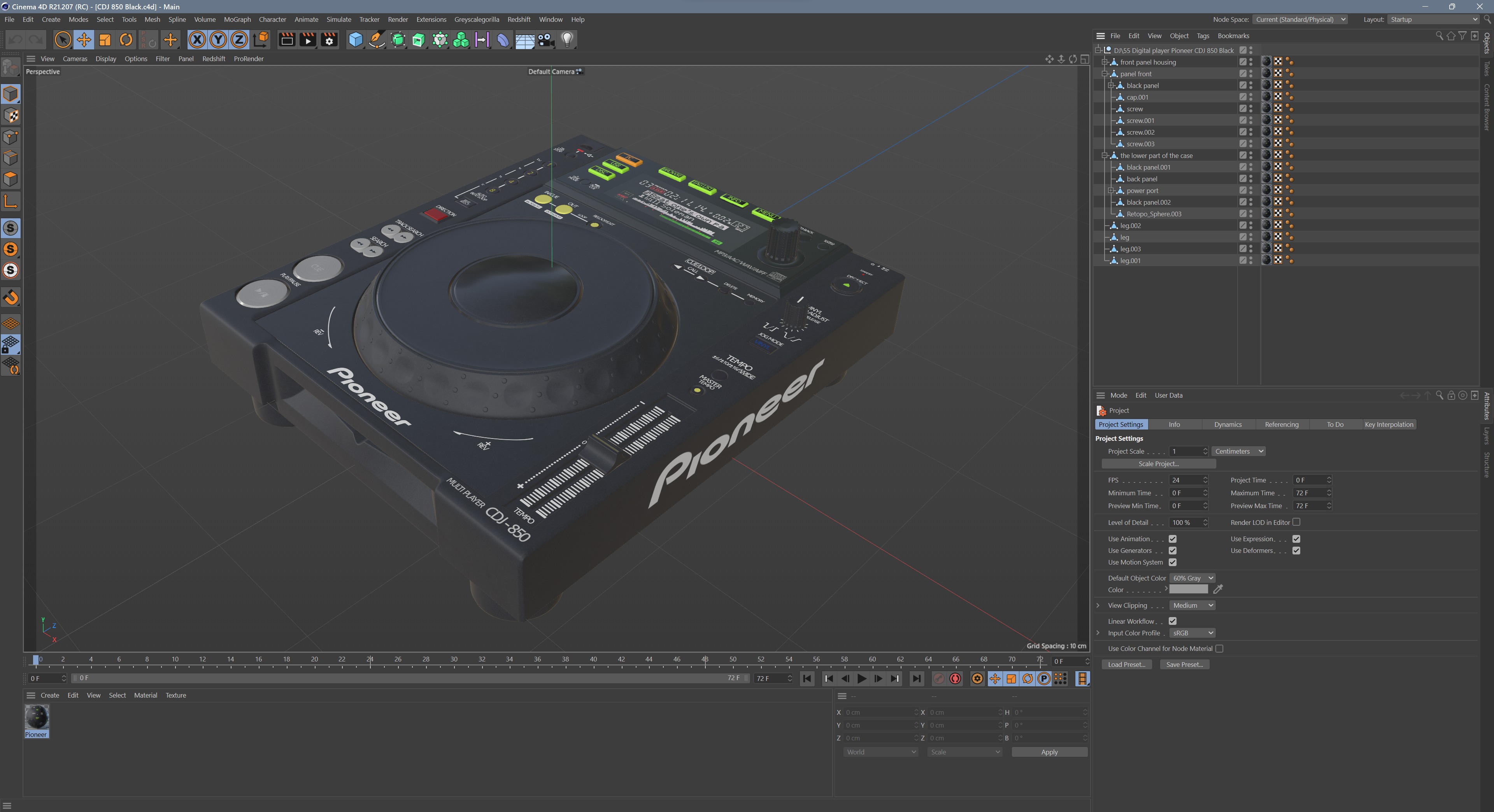Switch to Model mode in left palette
This screenshot has height=812, width=1494.
point(11,94)
